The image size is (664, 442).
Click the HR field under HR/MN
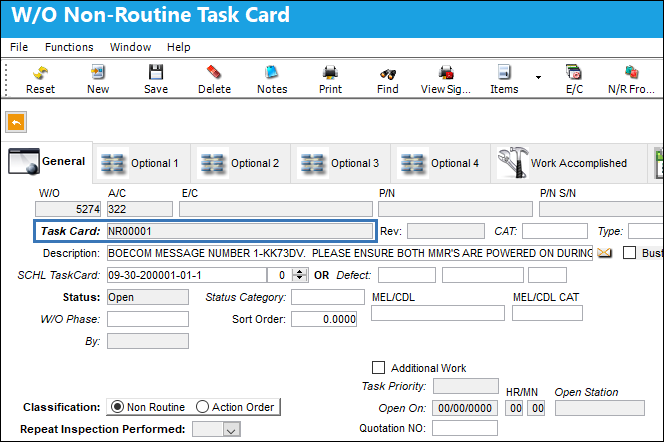[514, 408]
